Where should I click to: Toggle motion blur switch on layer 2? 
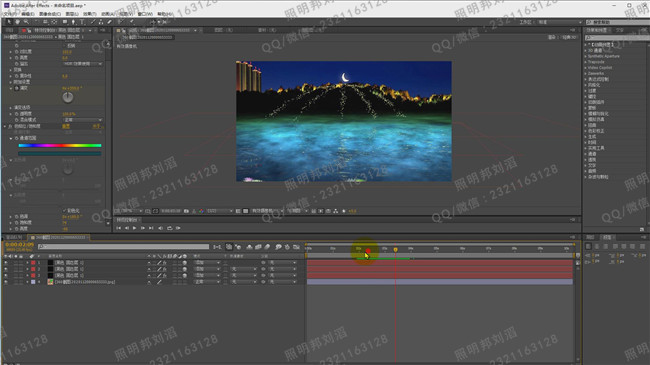tap(175, 269)
